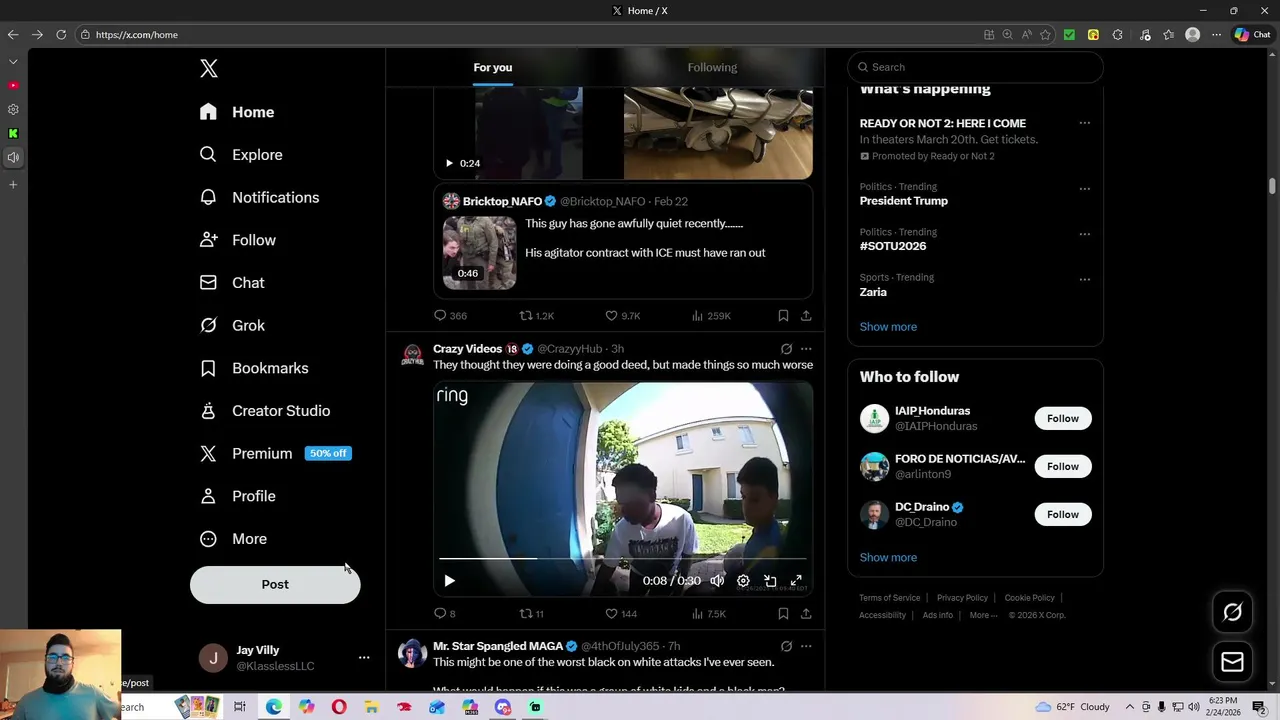The height and width of the screenshot is (720, 1280).
Task: Show more under What's happening
Action: (x=888, y=327)
